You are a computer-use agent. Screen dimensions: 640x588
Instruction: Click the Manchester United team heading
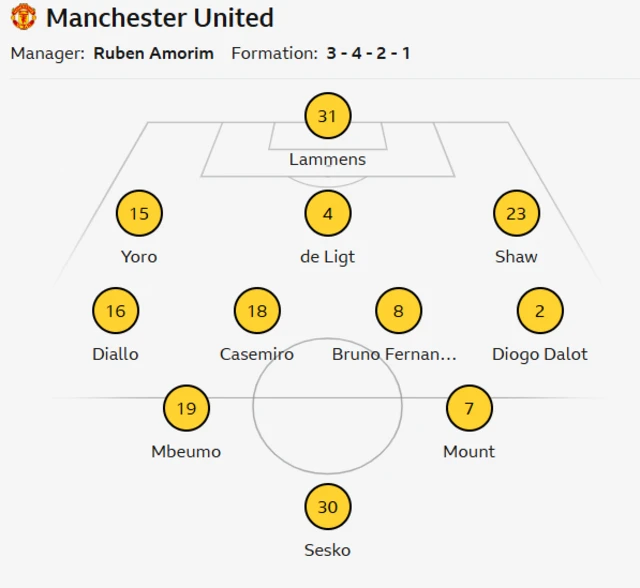pos(160,18)
